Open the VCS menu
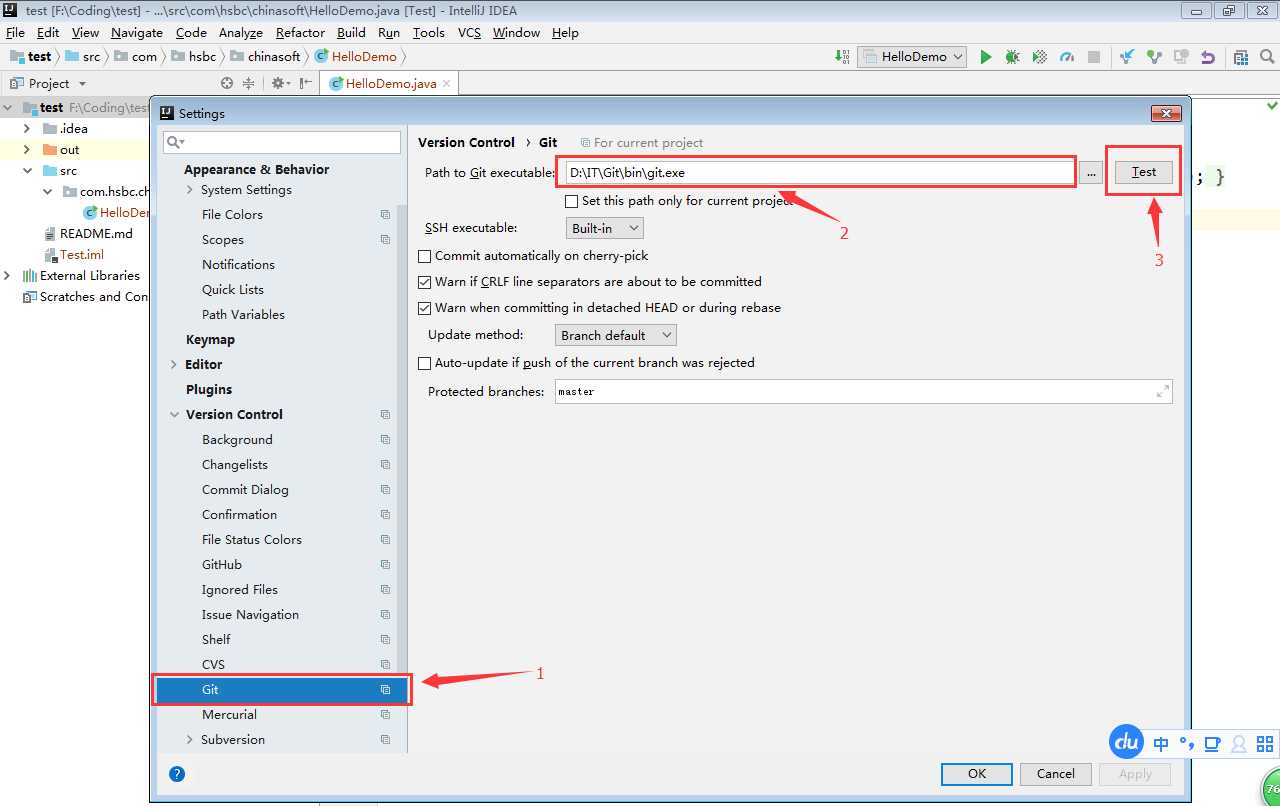 click(469, 33)
